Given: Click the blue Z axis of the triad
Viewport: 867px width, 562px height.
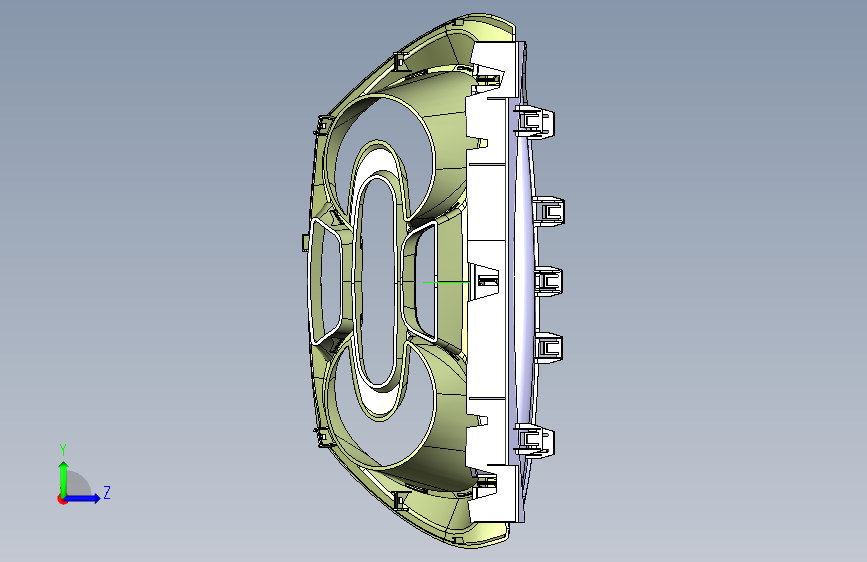Looking at the screenshot, I should 83,498.
